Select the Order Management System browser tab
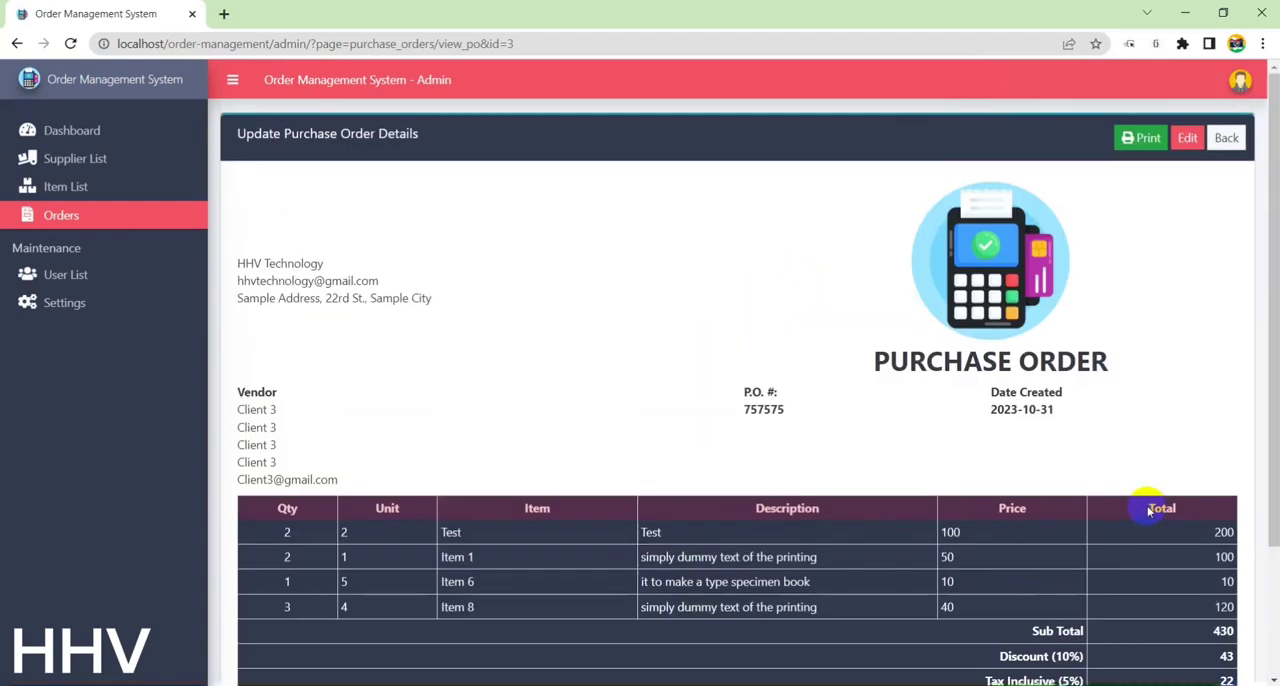This screenshot has width=1280, height=686. [104, 14]
